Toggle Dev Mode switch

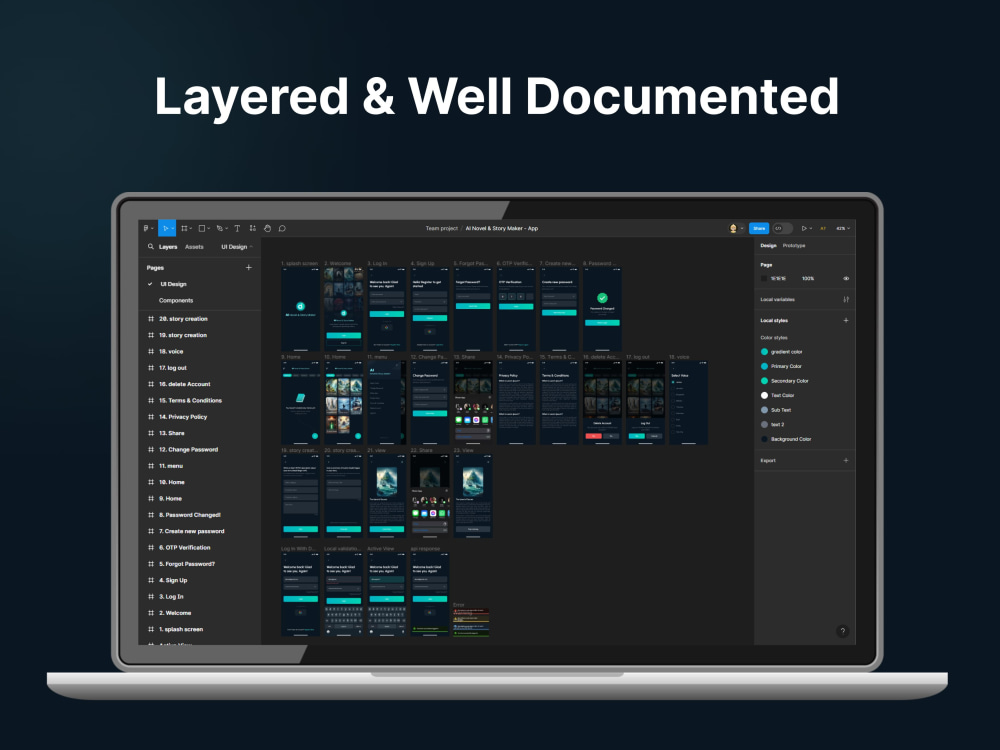(783, 228)
